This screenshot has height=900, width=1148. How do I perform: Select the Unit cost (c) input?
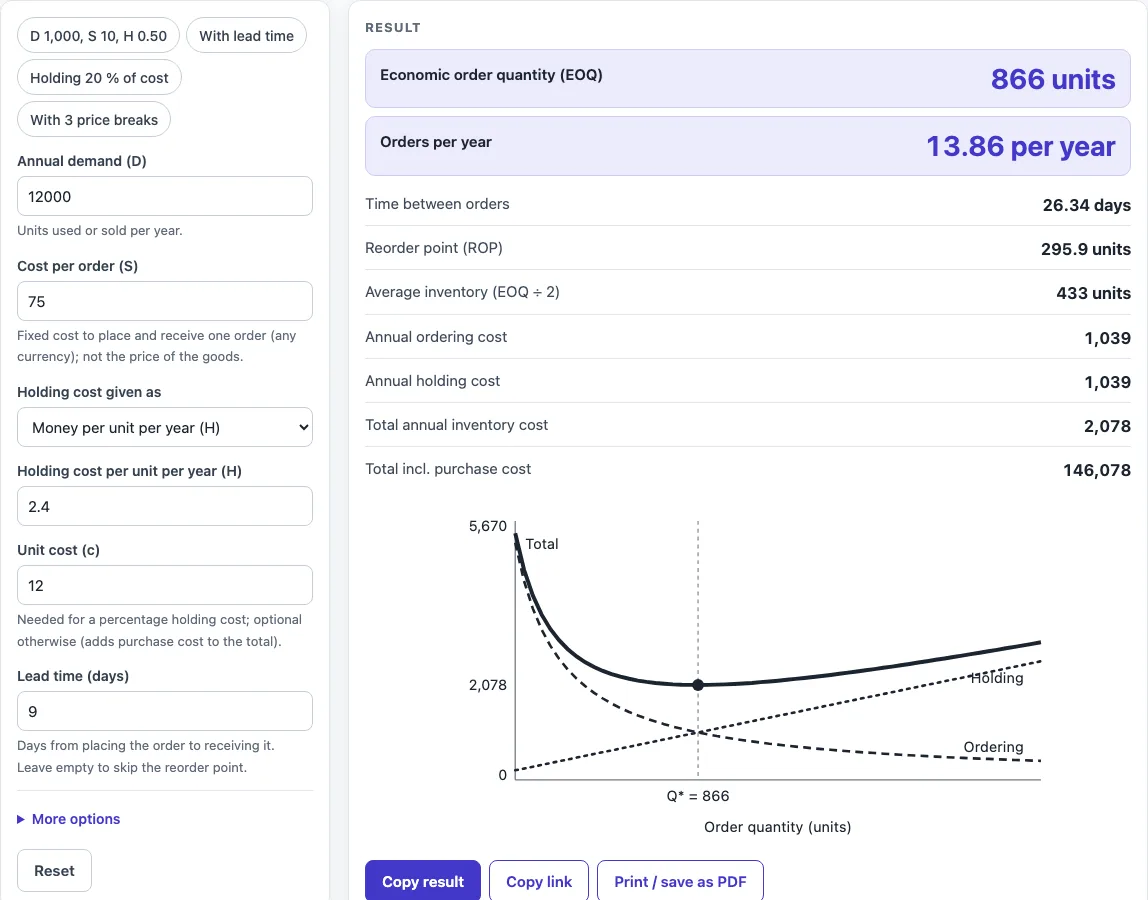[165, 585]
